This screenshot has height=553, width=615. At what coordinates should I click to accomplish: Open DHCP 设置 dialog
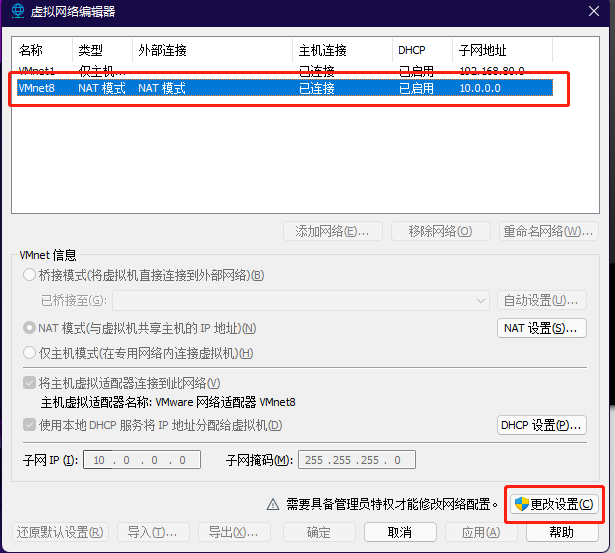[x=542, y=425]
